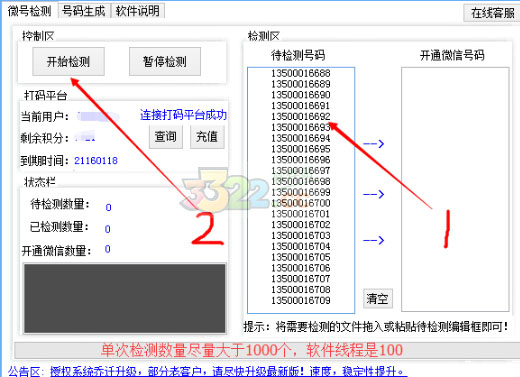Click the 连接打码平台成功 status text

click(183, 115)
